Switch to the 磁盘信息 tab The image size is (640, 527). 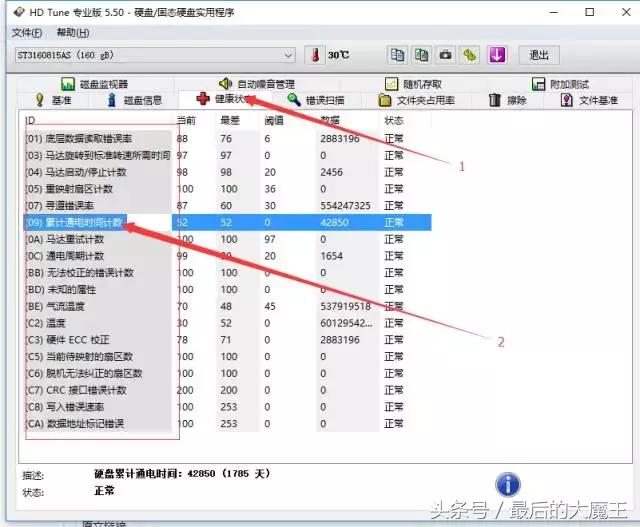coord(134,100)
